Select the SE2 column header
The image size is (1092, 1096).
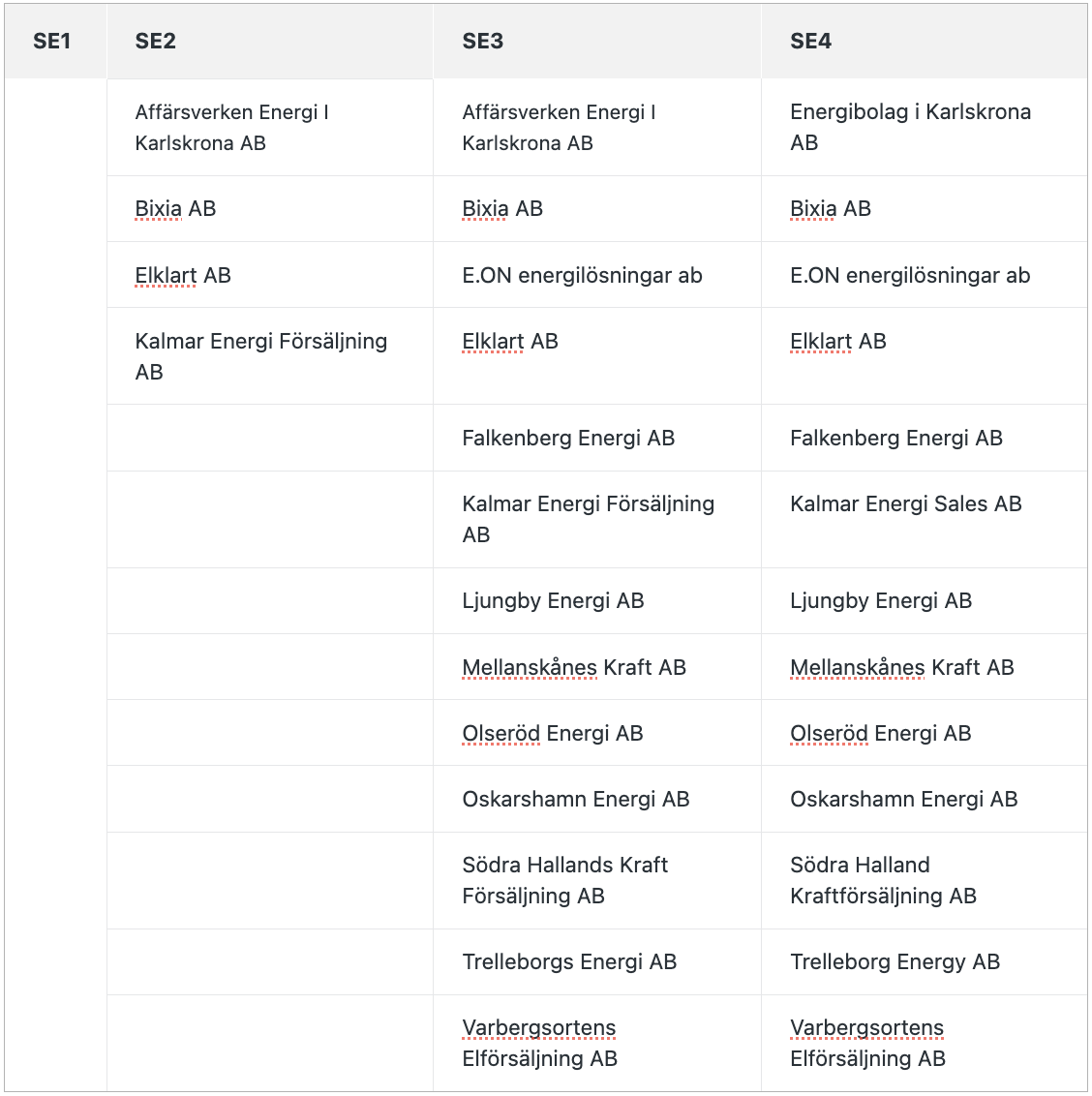pyautogui.click(x=270, y=42)
